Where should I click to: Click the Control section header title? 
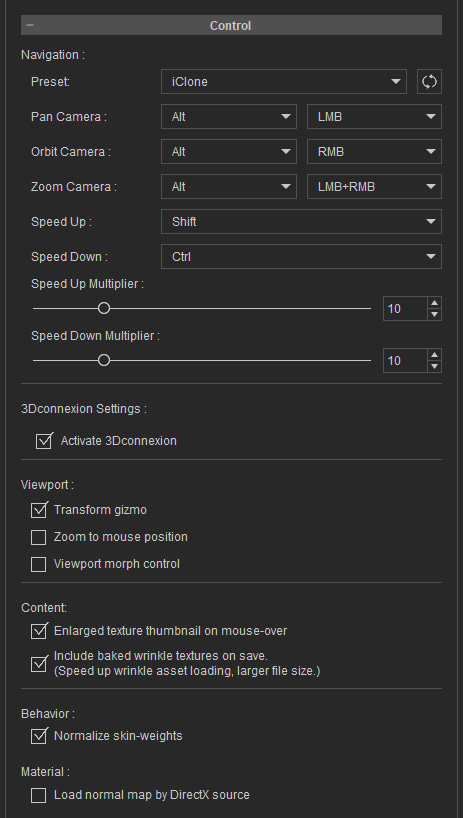click(x=230, y=26)
